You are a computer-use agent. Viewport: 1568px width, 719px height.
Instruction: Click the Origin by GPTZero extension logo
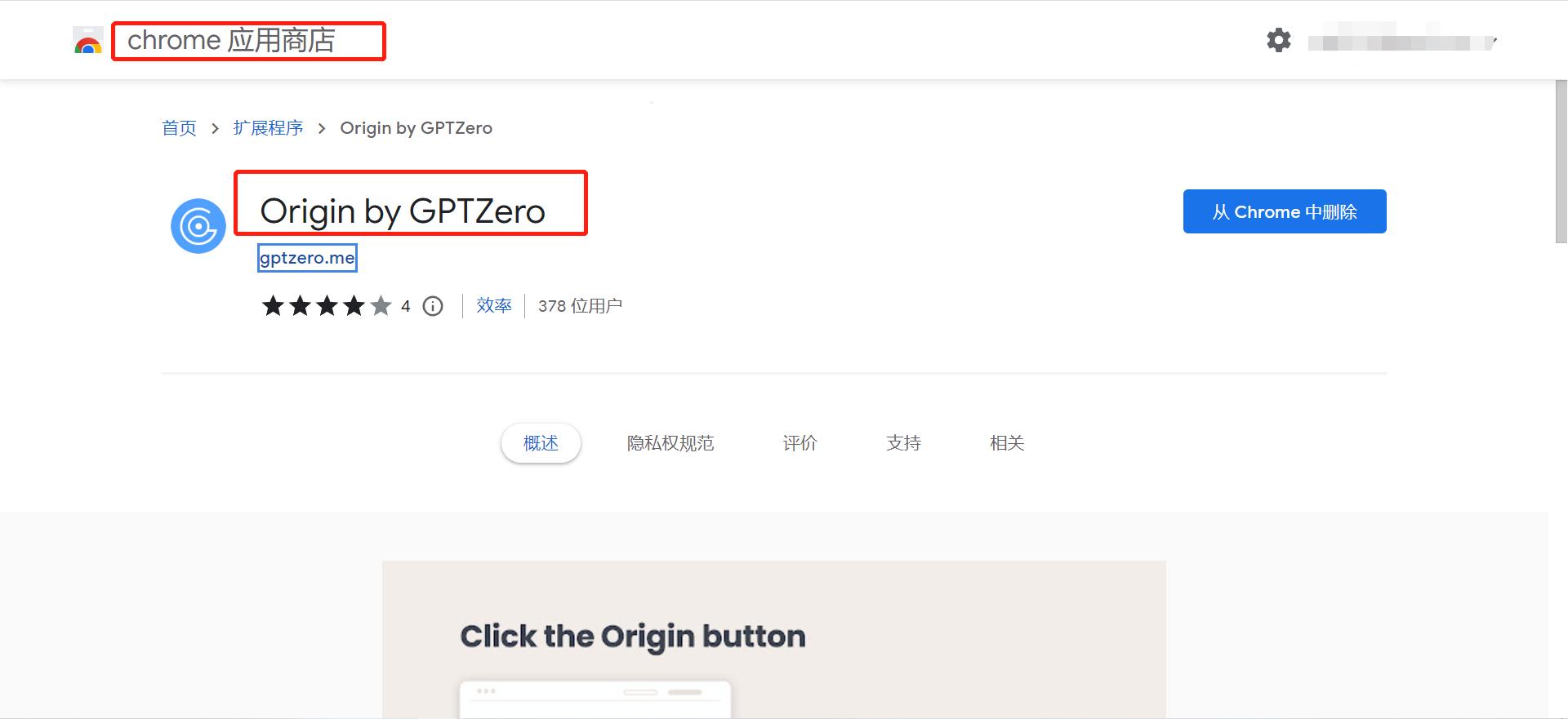tap(198, 226)
